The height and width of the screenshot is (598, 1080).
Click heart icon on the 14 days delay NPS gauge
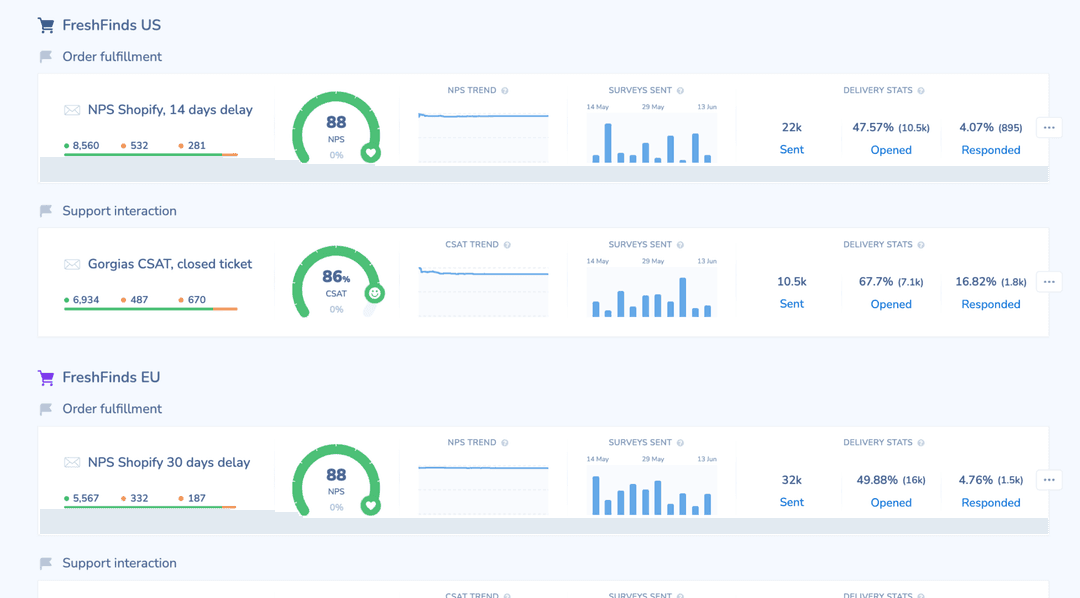pos(371,153)
